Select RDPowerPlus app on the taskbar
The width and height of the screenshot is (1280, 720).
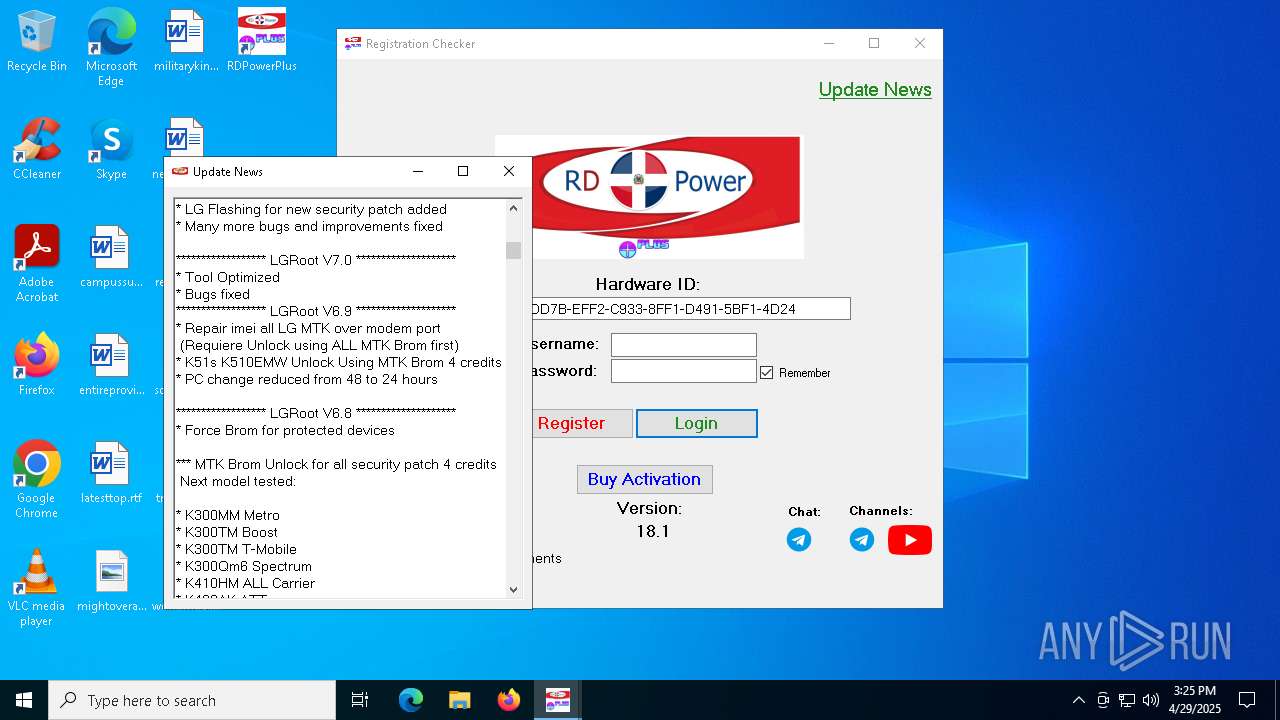(x=557, y=700)
